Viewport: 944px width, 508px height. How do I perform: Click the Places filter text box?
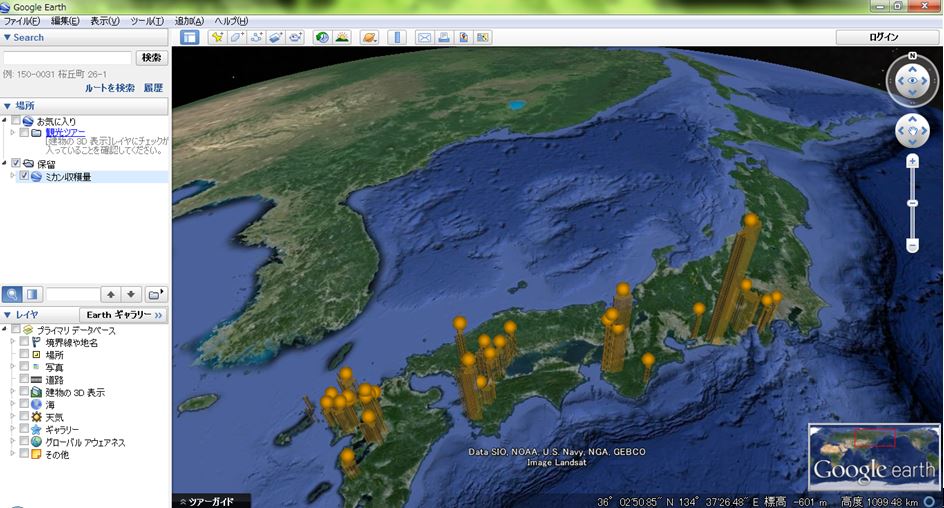point(73,294)
